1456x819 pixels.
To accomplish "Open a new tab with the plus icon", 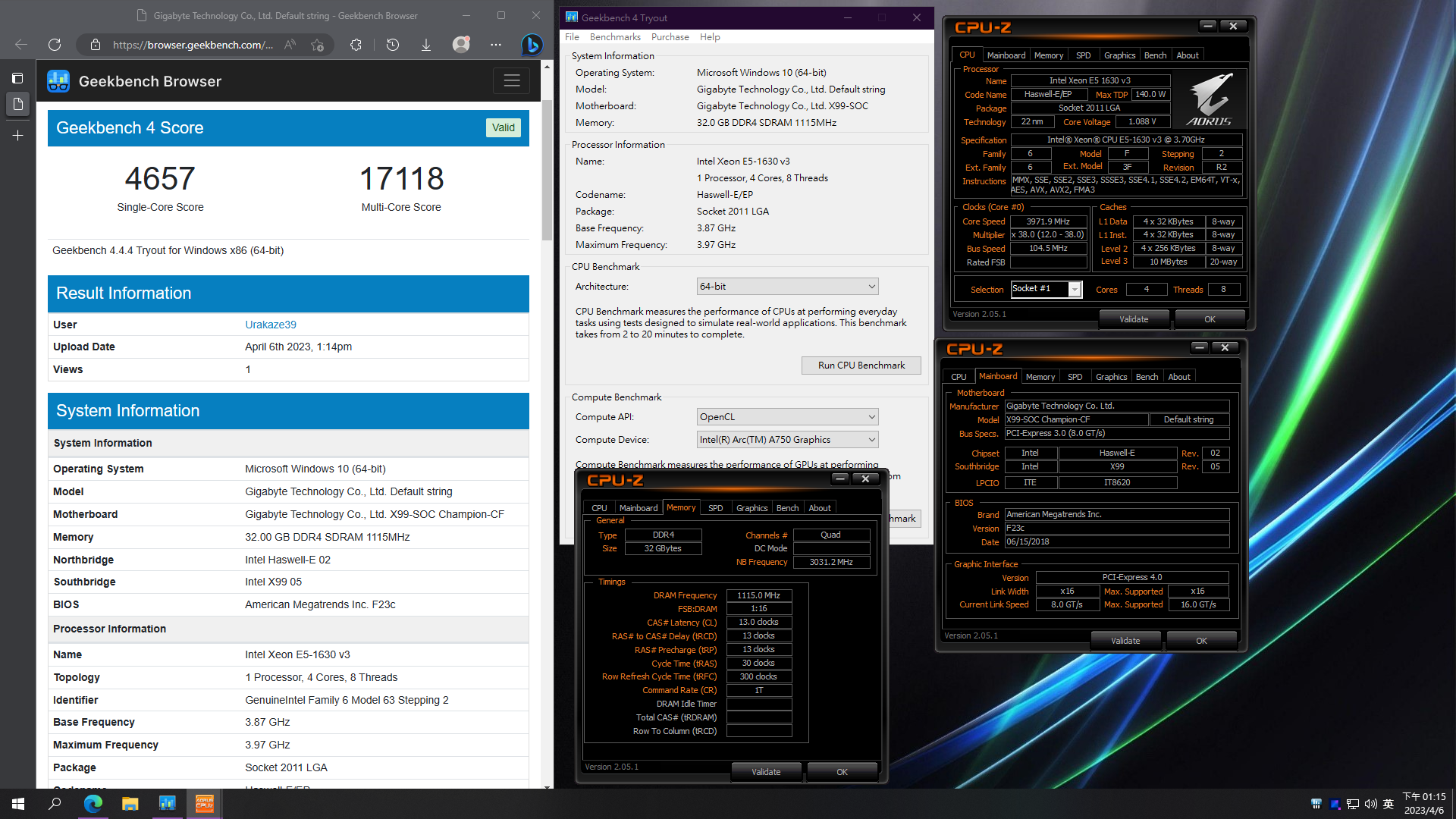I will pos(17,136).
